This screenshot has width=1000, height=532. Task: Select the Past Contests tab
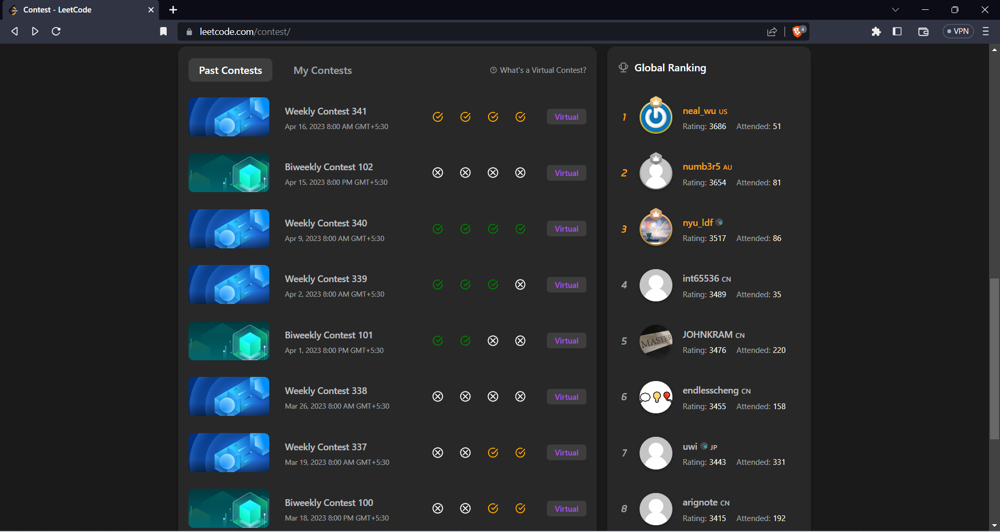pos(230,70)
